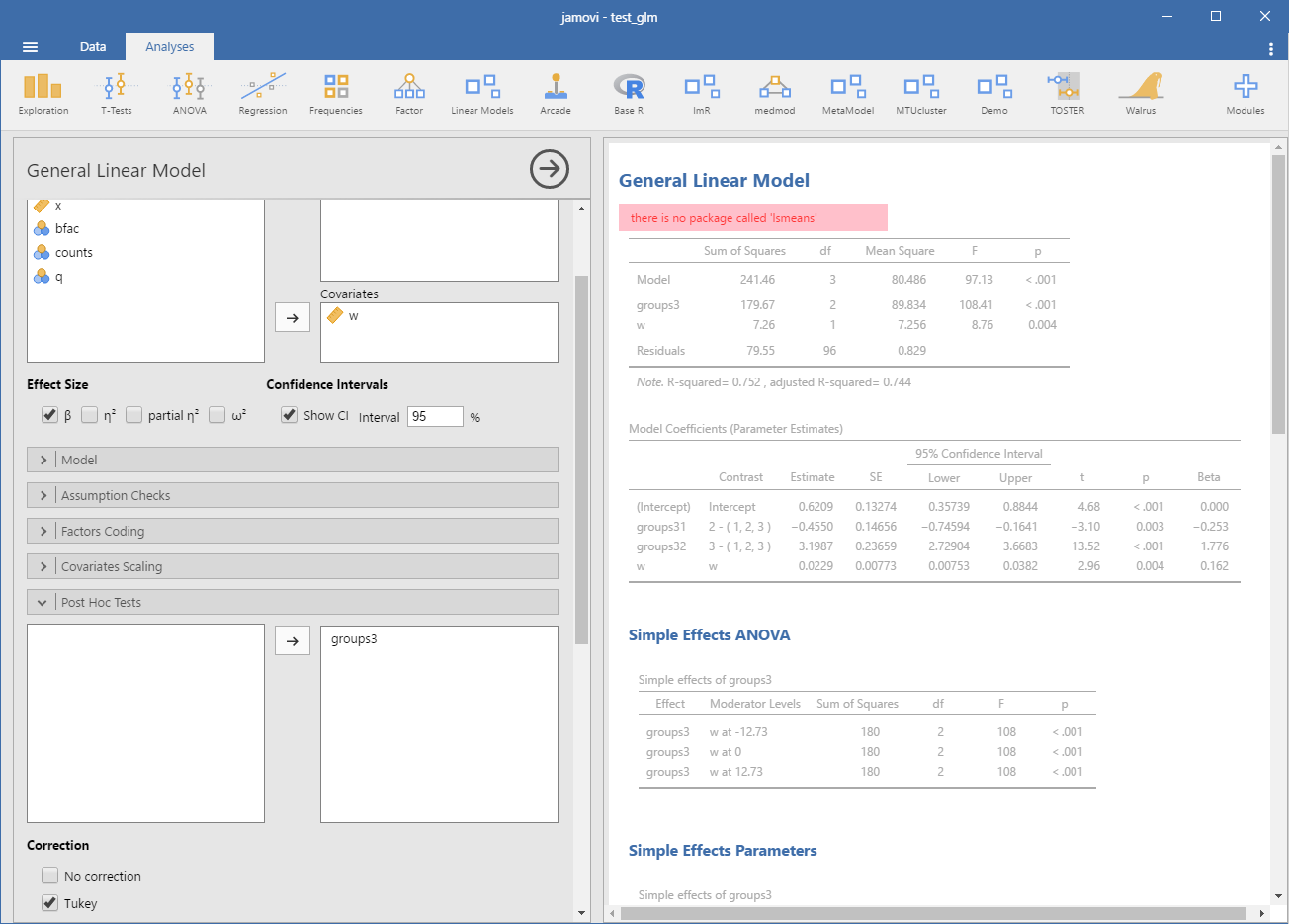Toggle the ω² effect size checkbox
This screenshot has width=1289, height=924.
click(x=217, y=415)
